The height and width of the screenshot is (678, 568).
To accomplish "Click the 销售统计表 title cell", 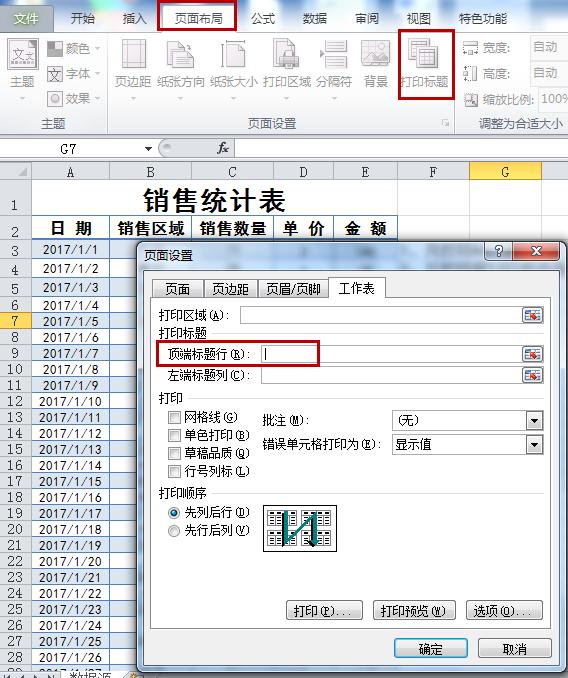I will pyautogui.click(x=214, y=200).
